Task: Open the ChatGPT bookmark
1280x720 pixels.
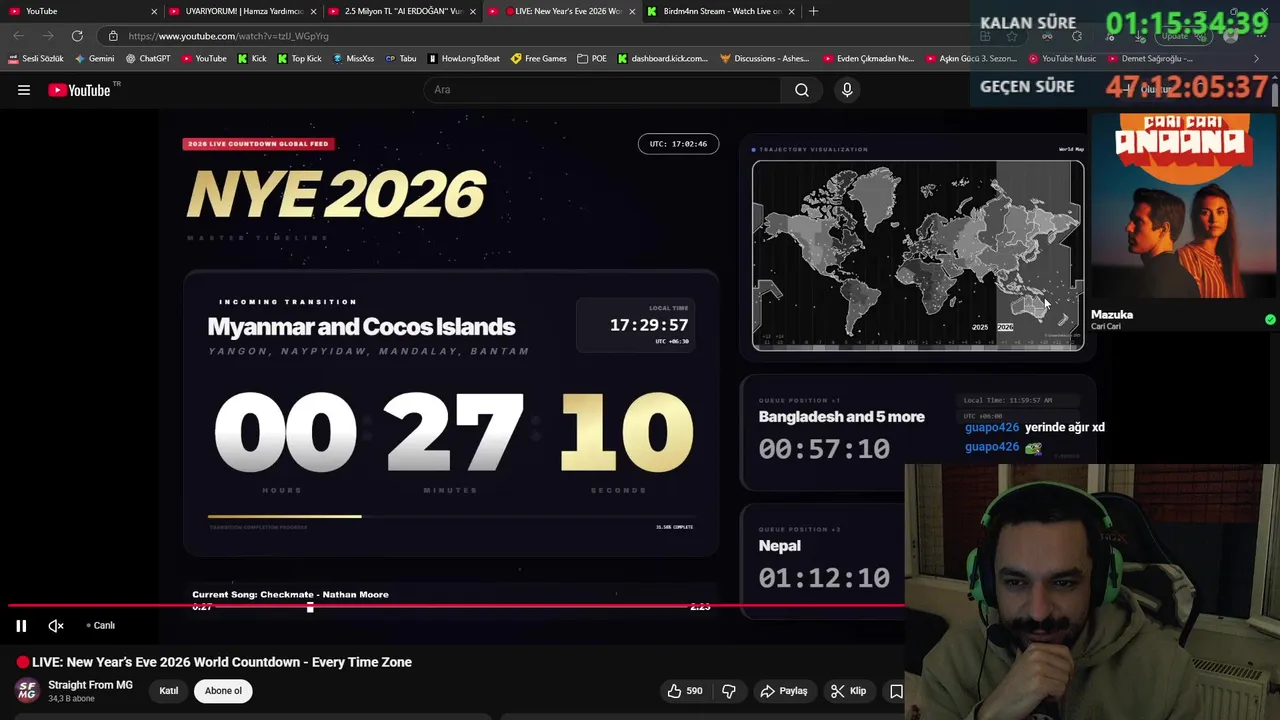Action: point(148,59)
